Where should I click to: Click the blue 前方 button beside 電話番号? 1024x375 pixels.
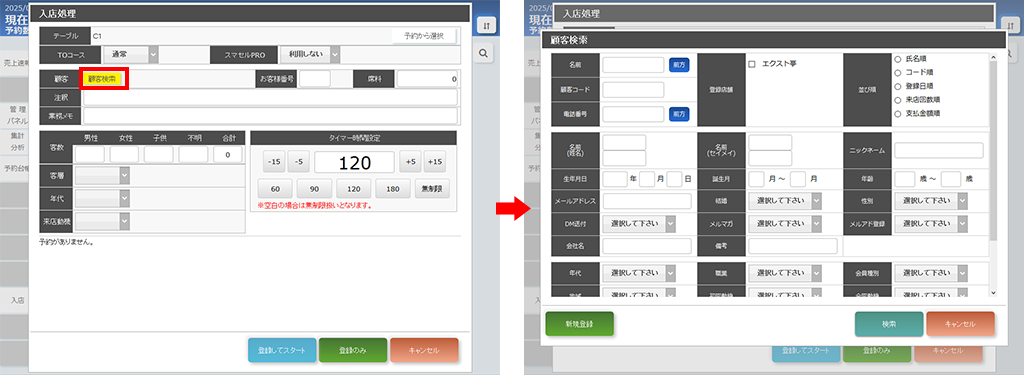[679, 114]
